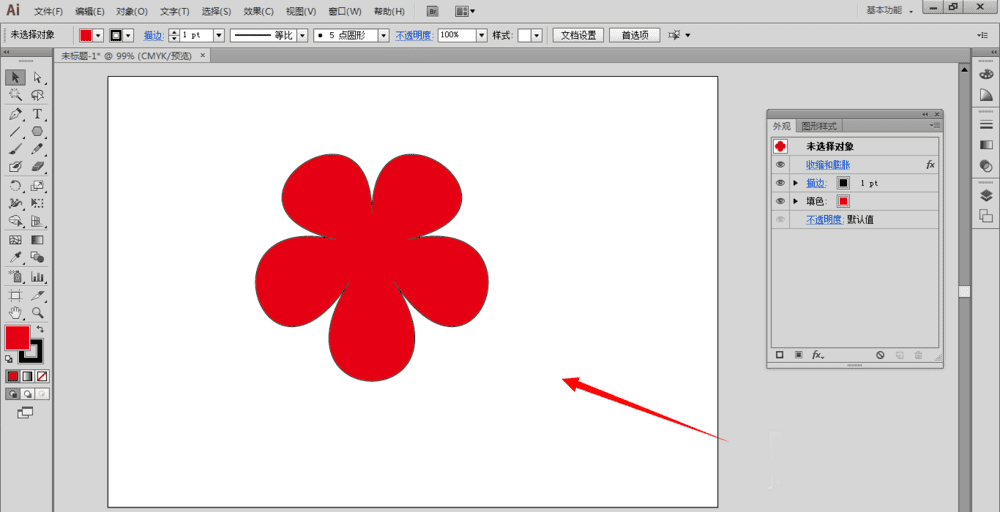Select the Artboard tool
This screenshot has width=1000, height=512.
(15, 295)
